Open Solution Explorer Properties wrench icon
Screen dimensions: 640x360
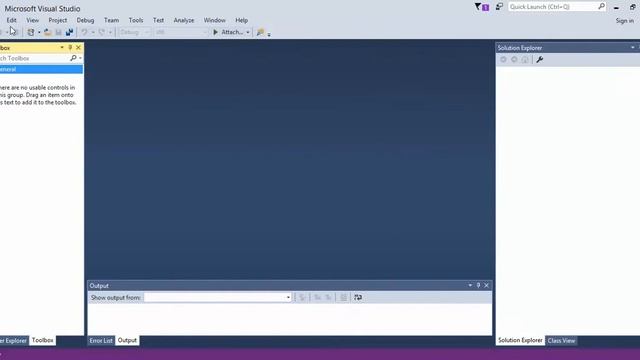point(540,60)
